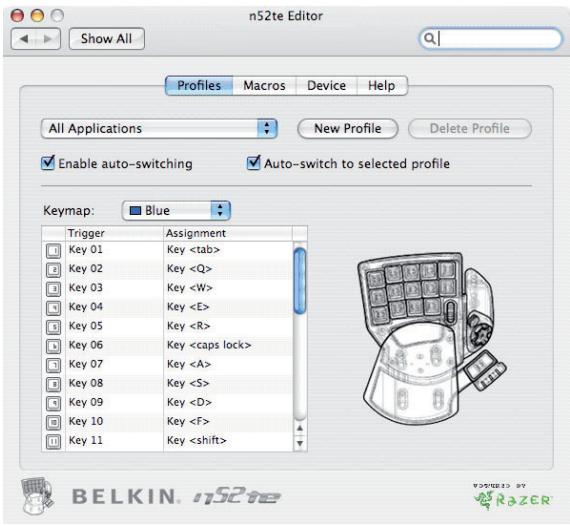
Task: Click the Key 05 row icon
Action: [x=54, y=327]
